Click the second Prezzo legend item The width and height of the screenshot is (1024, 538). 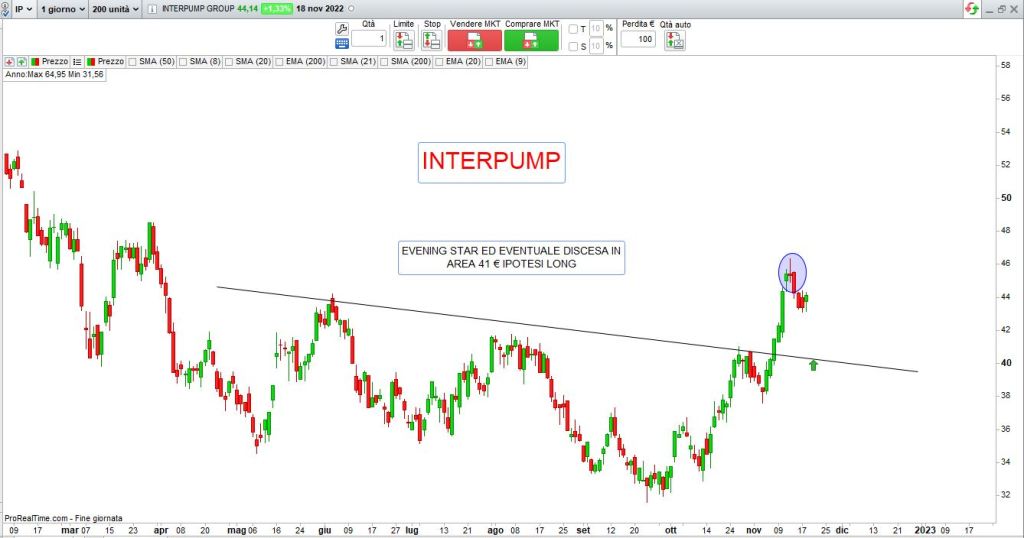pyautogui.click(x=105, y=61)
